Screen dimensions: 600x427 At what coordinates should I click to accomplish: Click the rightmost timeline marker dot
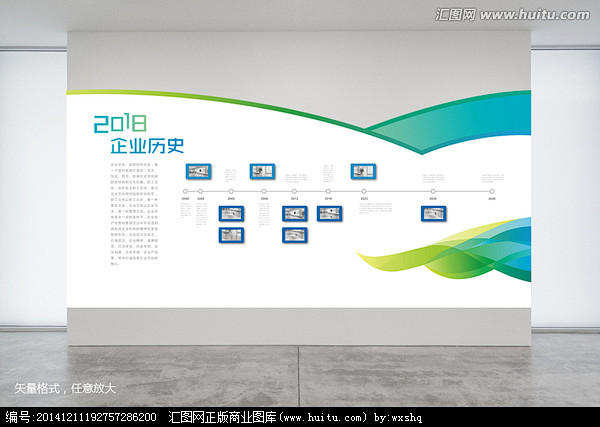(492, 191)
